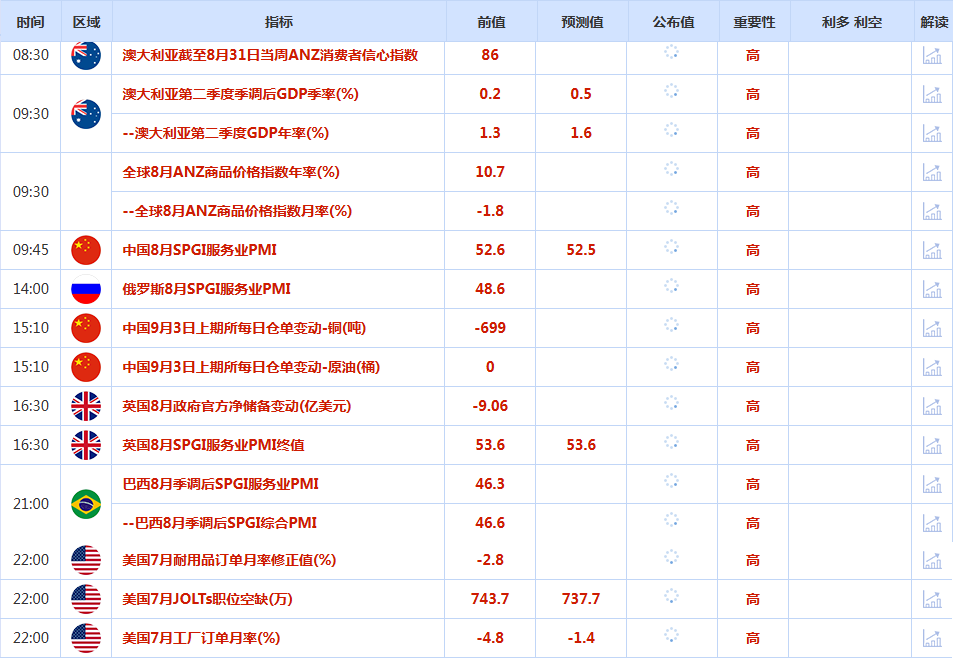This screenshot has width=953, height=660.
Task: Open chart icon for 美国7月工厂订单月率 row
Action: (x=932, y=638)
